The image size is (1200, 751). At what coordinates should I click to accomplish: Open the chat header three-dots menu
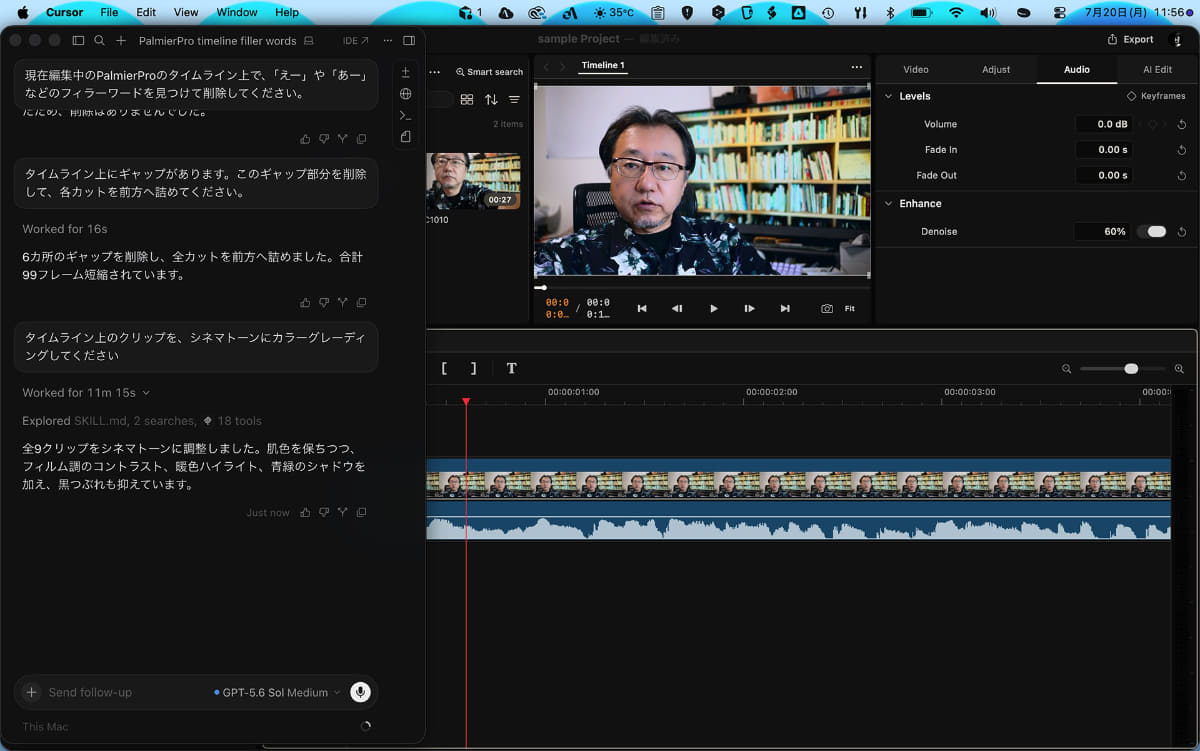[388, 41]
